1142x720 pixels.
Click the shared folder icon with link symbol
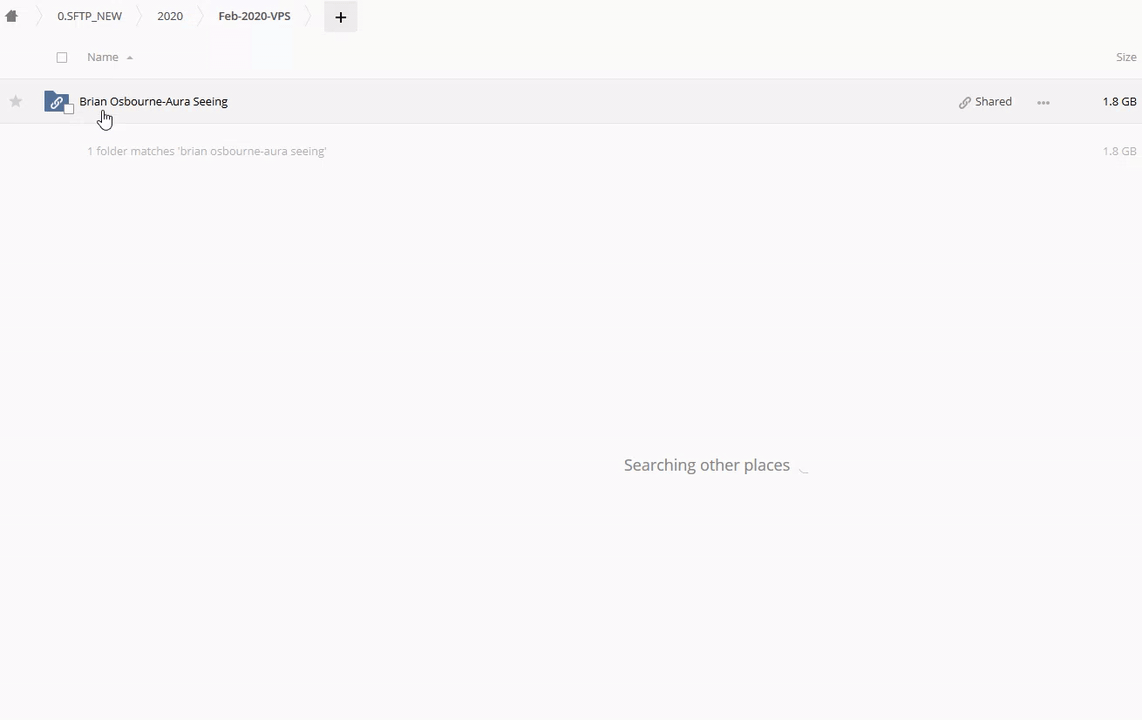point(56,101)
